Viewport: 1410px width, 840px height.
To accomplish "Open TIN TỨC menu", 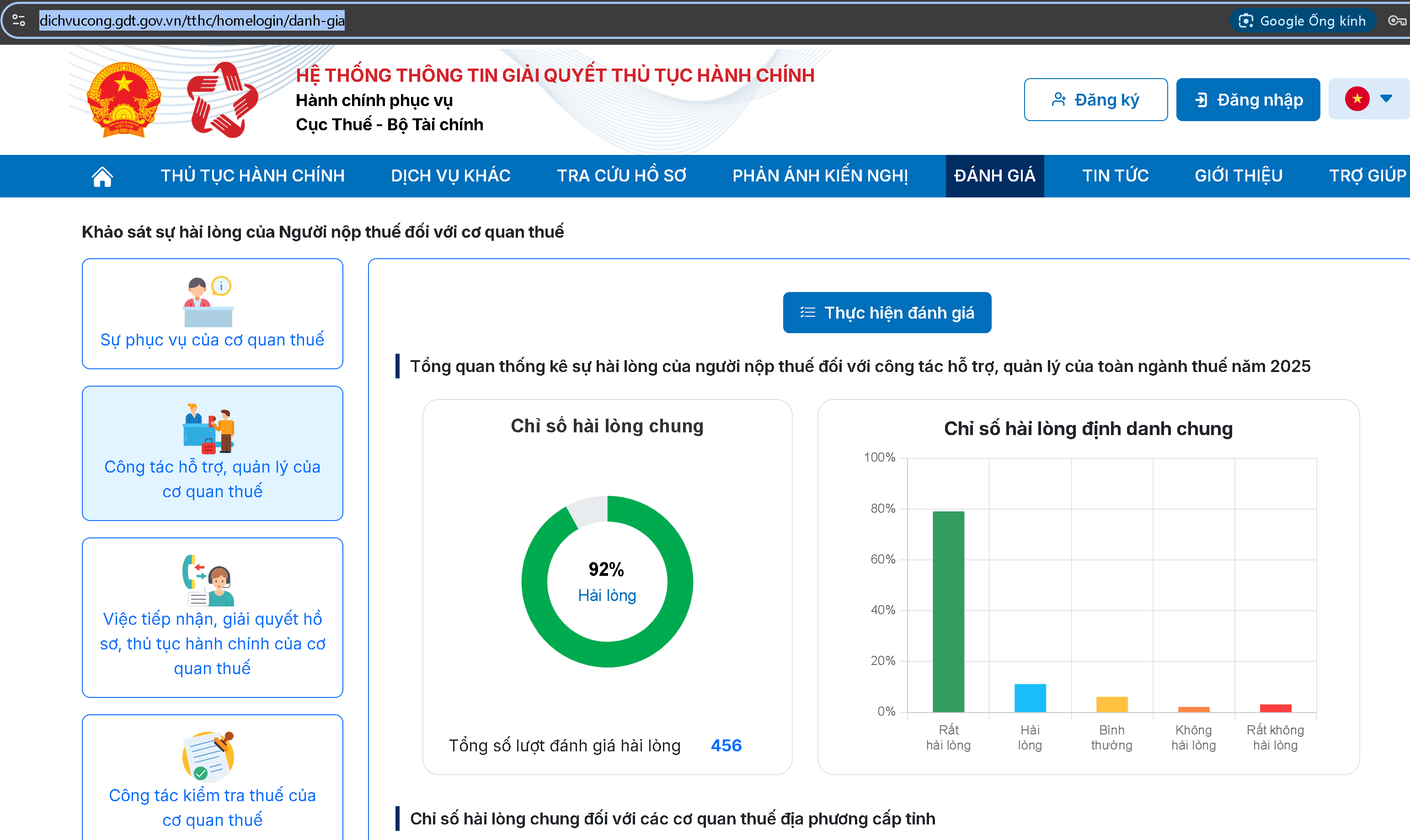I will (x=1115, y=176).
